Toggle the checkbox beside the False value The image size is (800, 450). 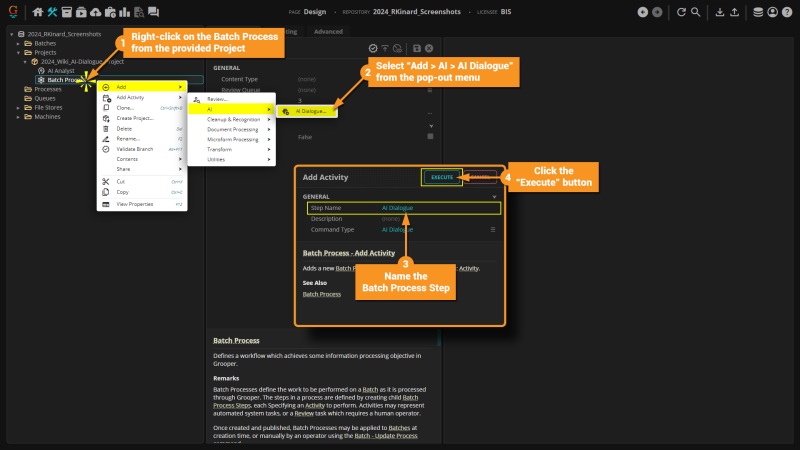(x=430, y=136)
